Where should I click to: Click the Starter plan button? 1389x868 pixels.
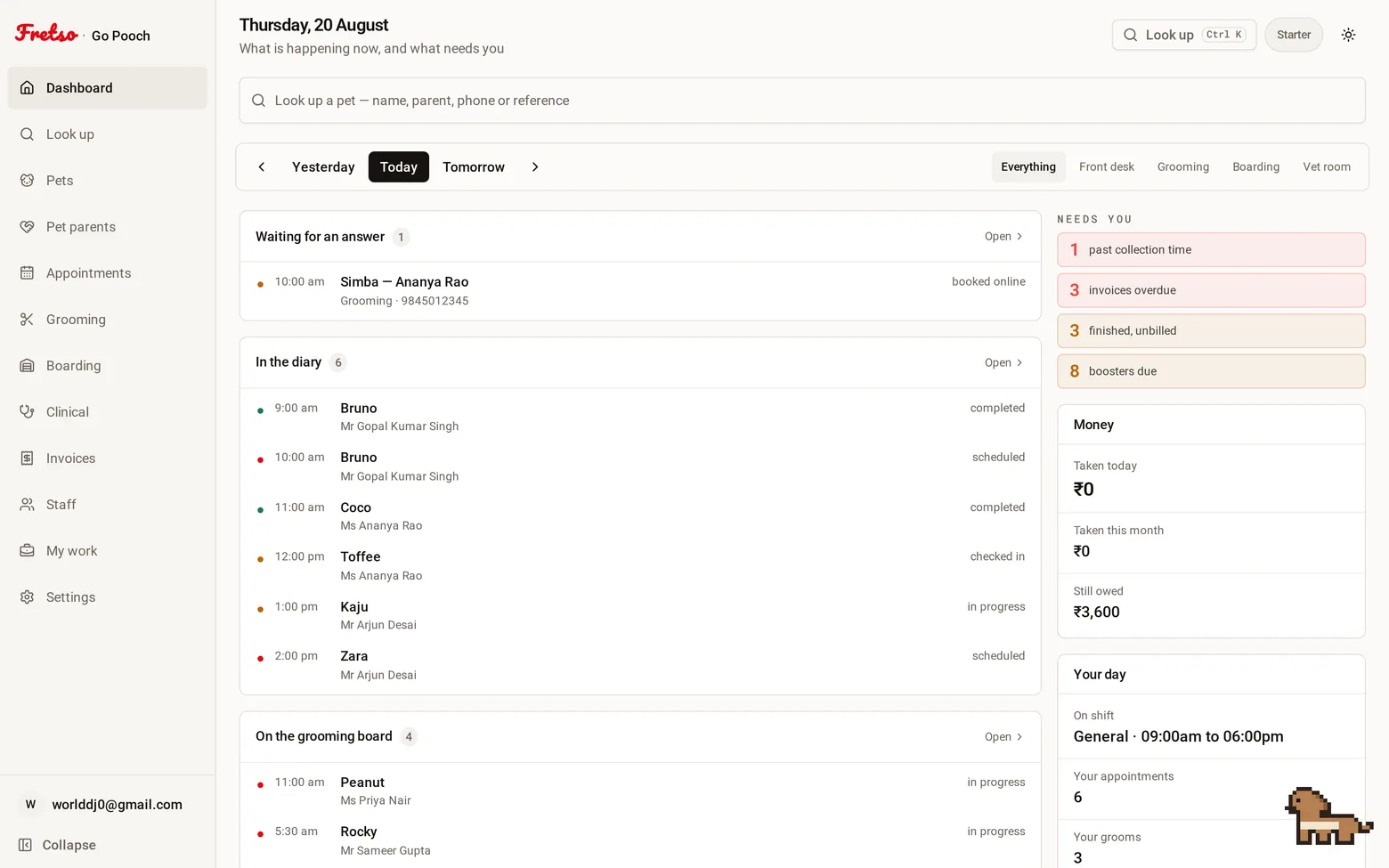(1294, 35)
